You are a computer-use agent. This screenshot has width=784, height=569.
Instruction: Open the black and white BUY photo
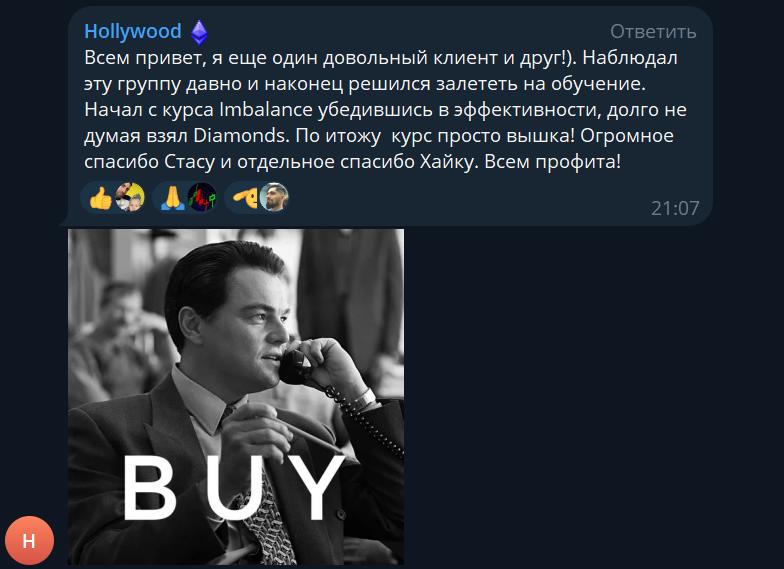[x=236, y=397]
